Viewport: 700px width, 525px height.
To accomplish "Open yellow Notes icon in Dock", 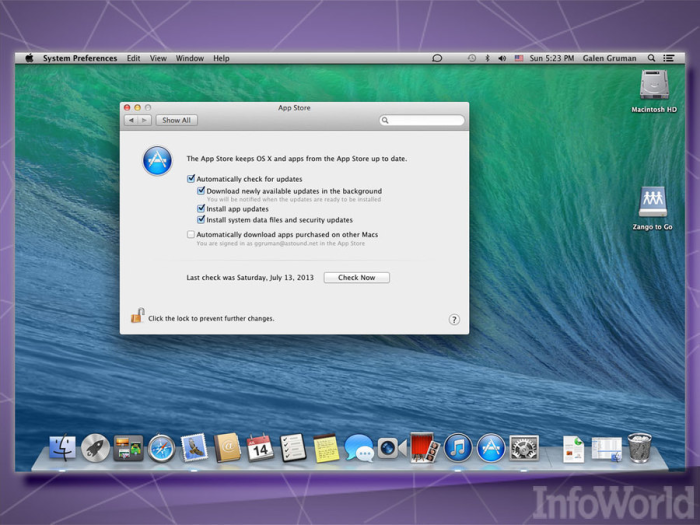I will [x=326, y=448].
